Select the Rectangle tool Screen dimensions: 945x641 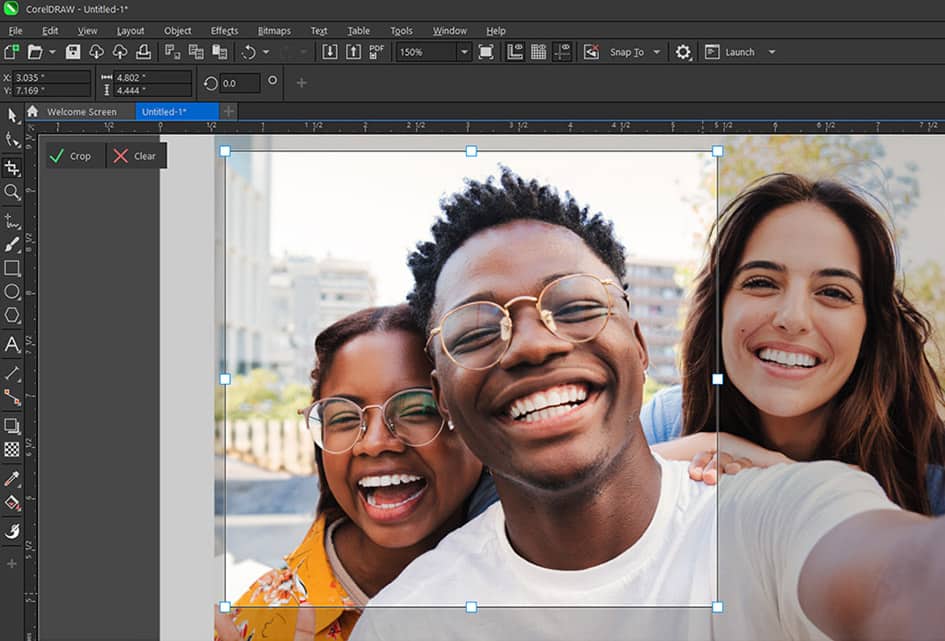pos(12,268)
